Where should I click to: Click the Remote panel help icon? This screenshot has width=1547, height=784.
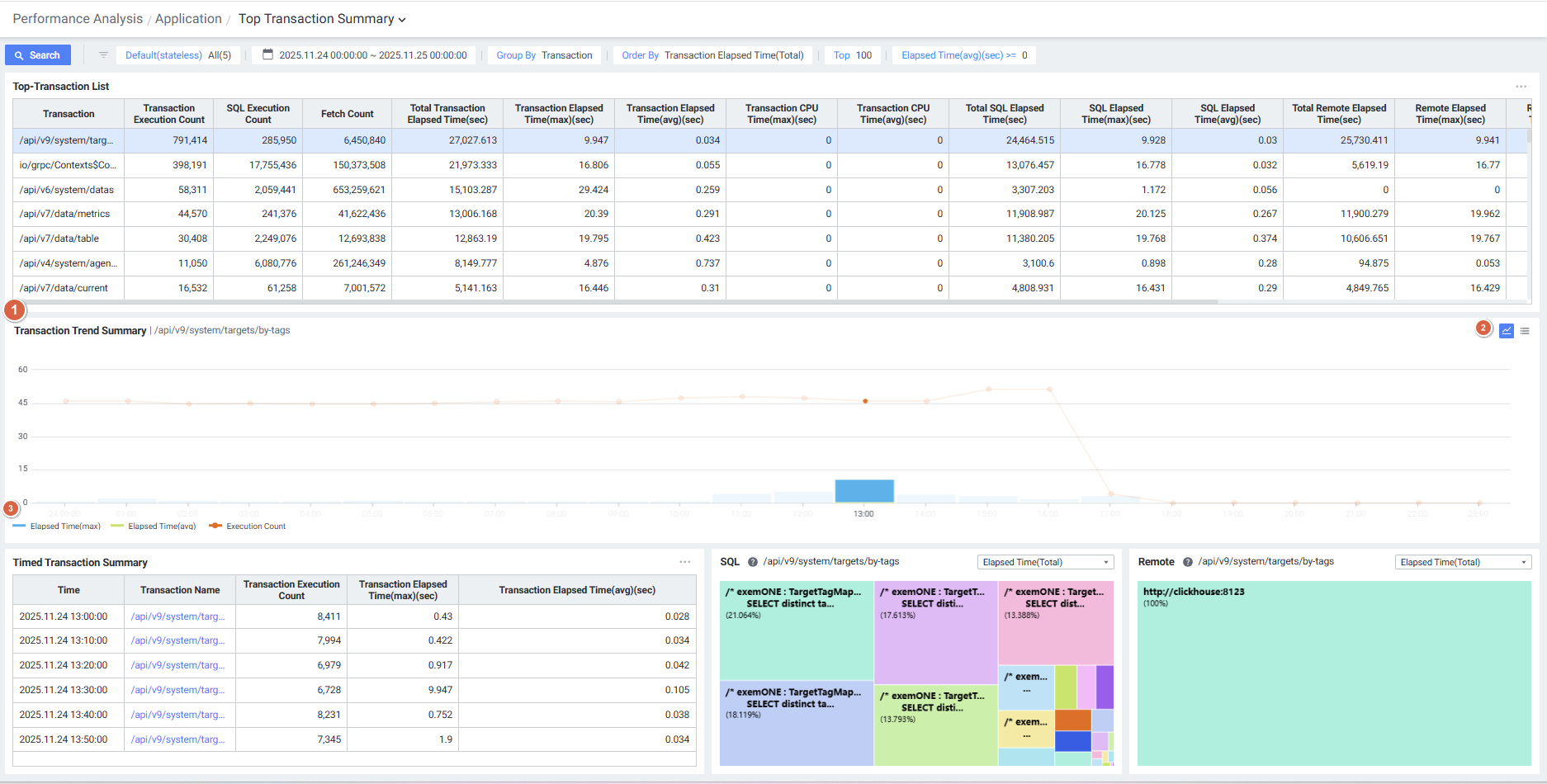[x=1188, y=562]
